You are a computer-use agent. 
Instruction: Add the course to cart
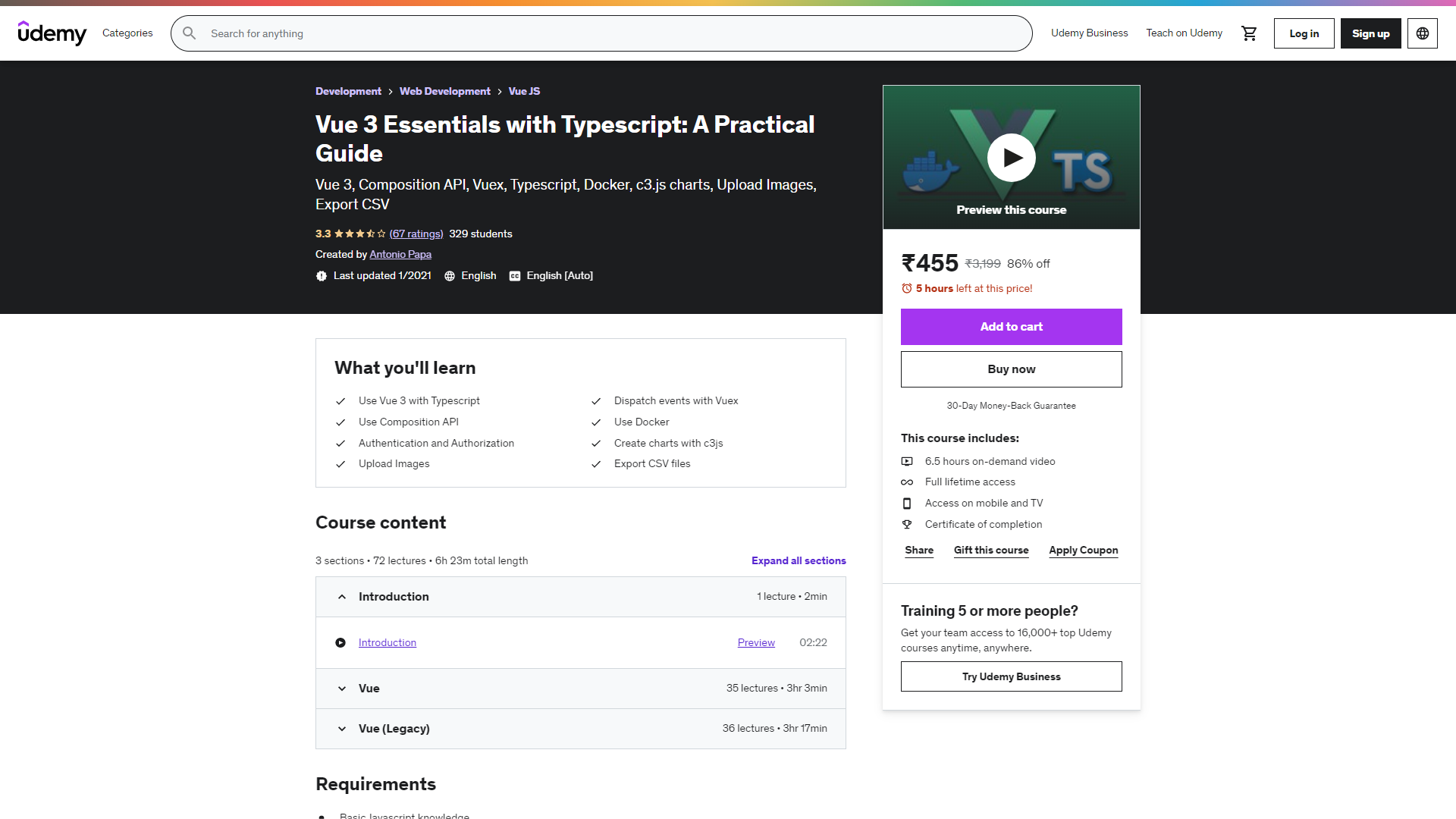1011,327
